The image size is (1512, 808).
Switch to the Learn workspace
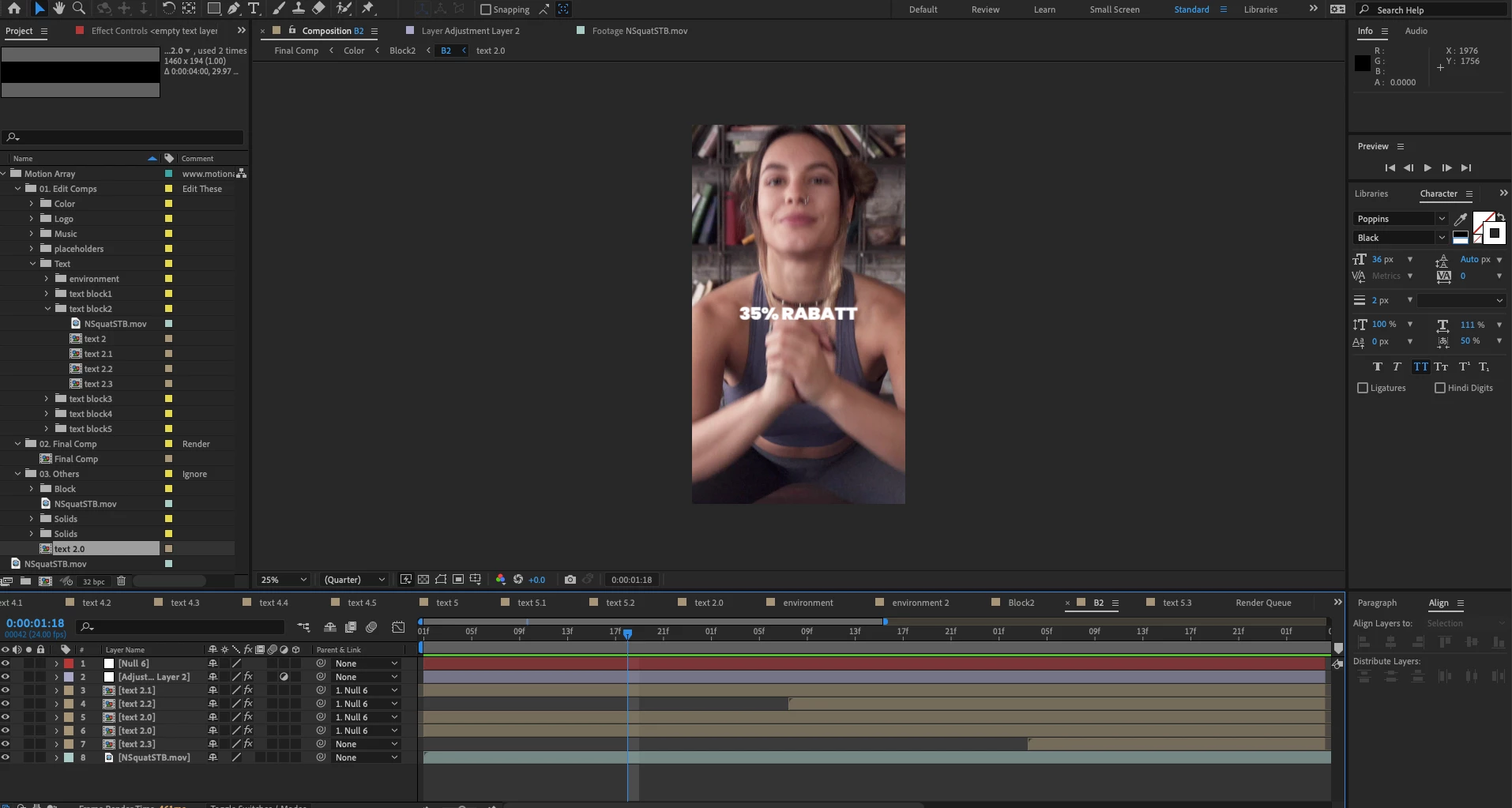click(x=1044, y=9)
